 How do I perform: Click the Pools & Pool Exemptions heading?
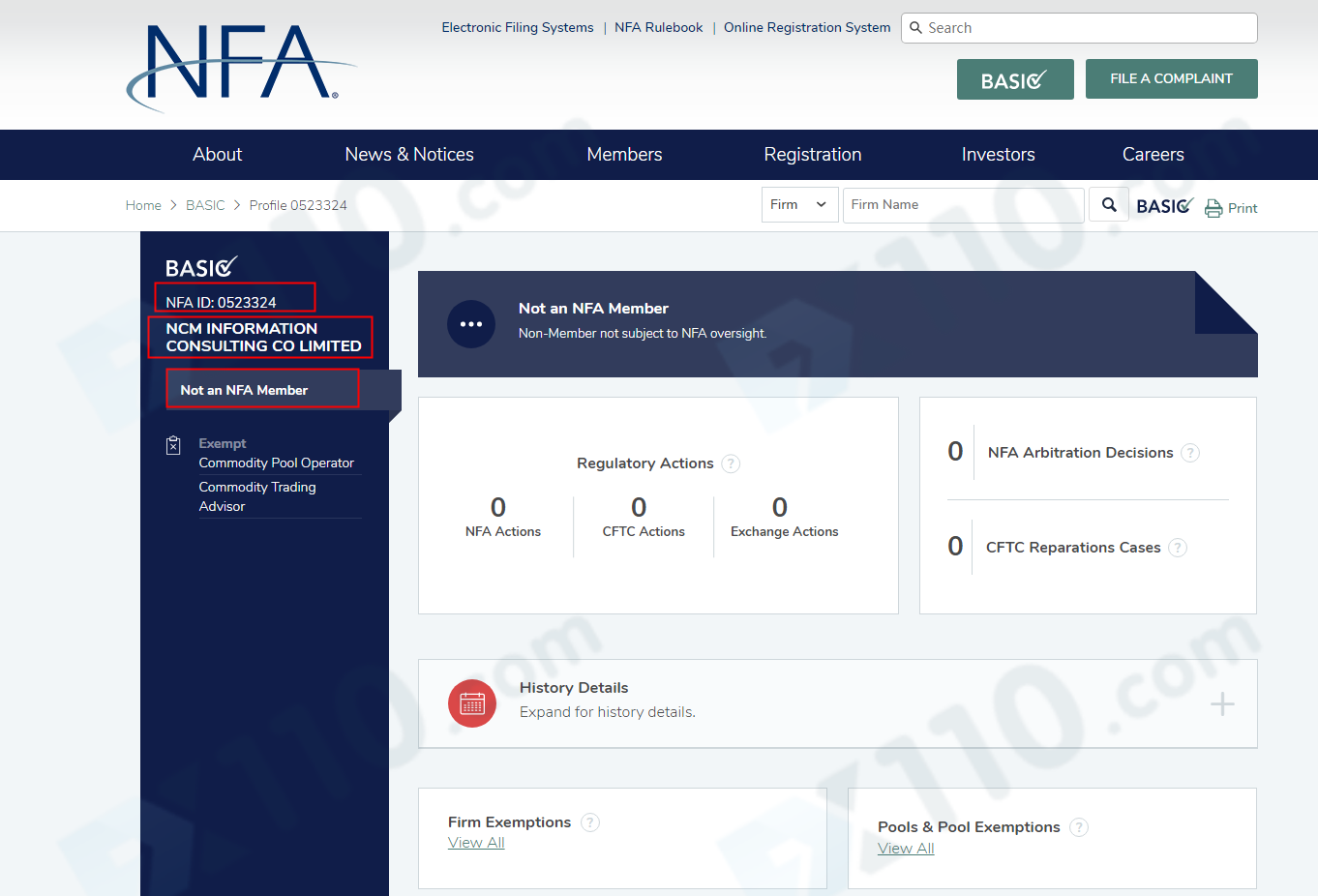click(969, 827)
